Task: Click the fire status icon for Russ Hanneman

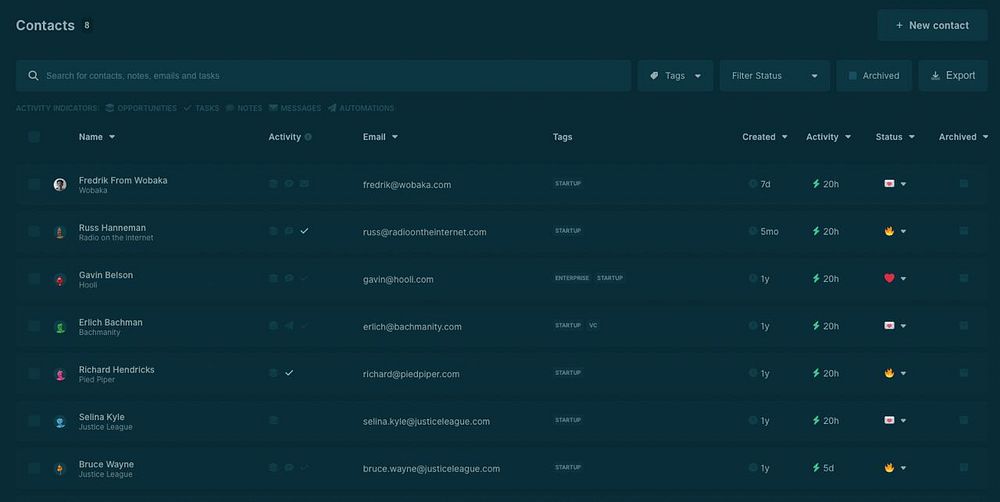Action: click(x=889, y=231)
